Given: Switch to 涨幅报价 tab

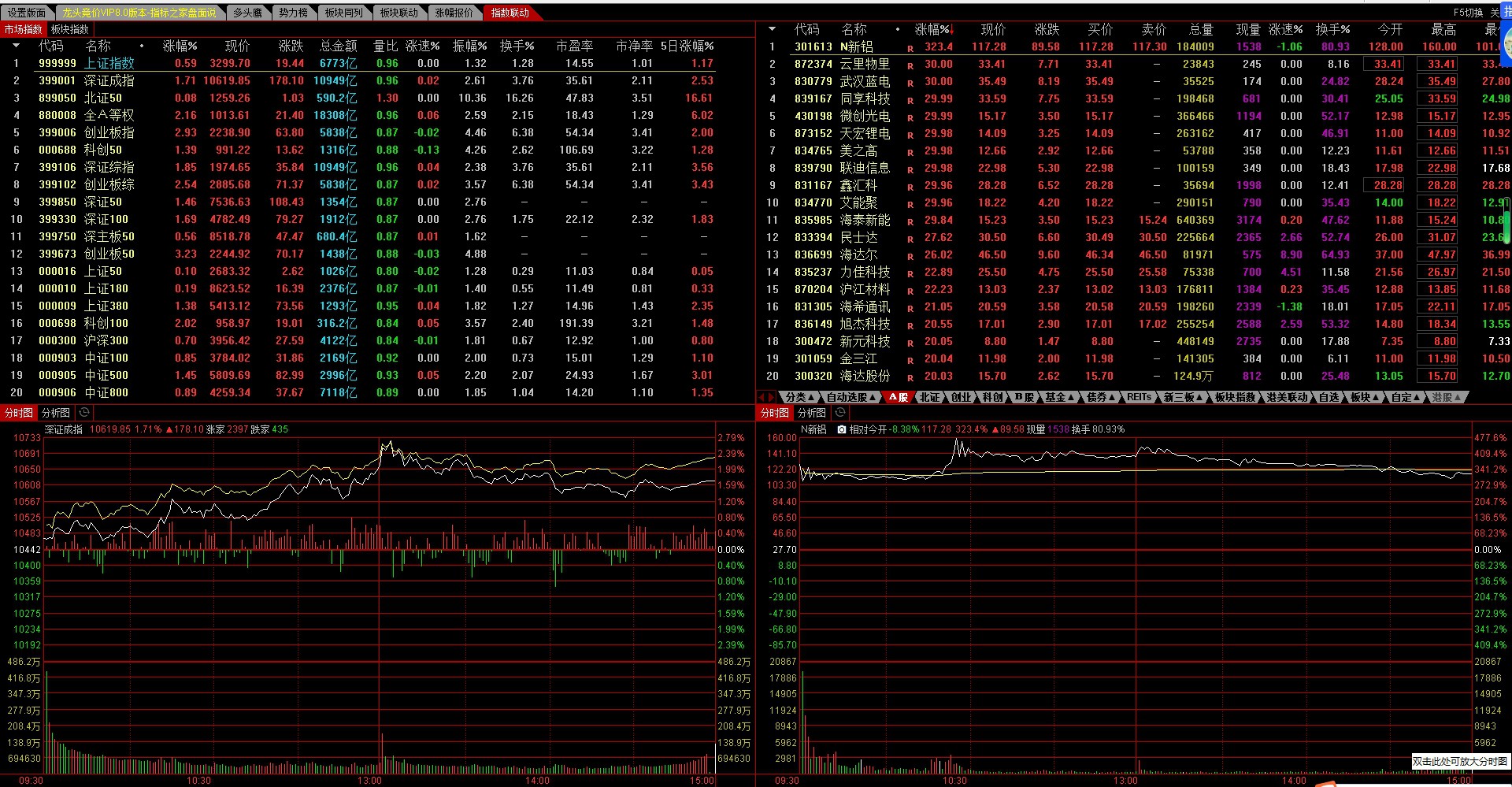Looking at the screenshot, I should click(x=454, y=13).
